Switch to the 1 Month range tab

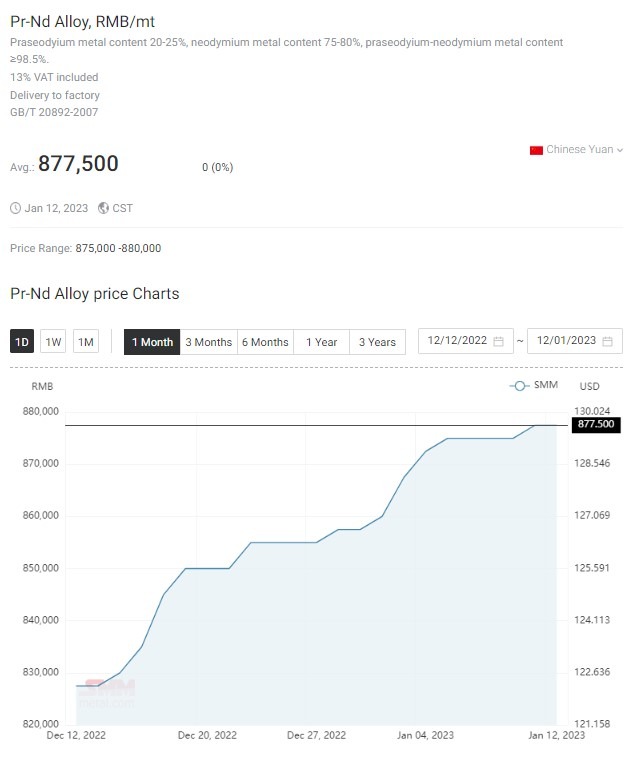click(152, 342)
